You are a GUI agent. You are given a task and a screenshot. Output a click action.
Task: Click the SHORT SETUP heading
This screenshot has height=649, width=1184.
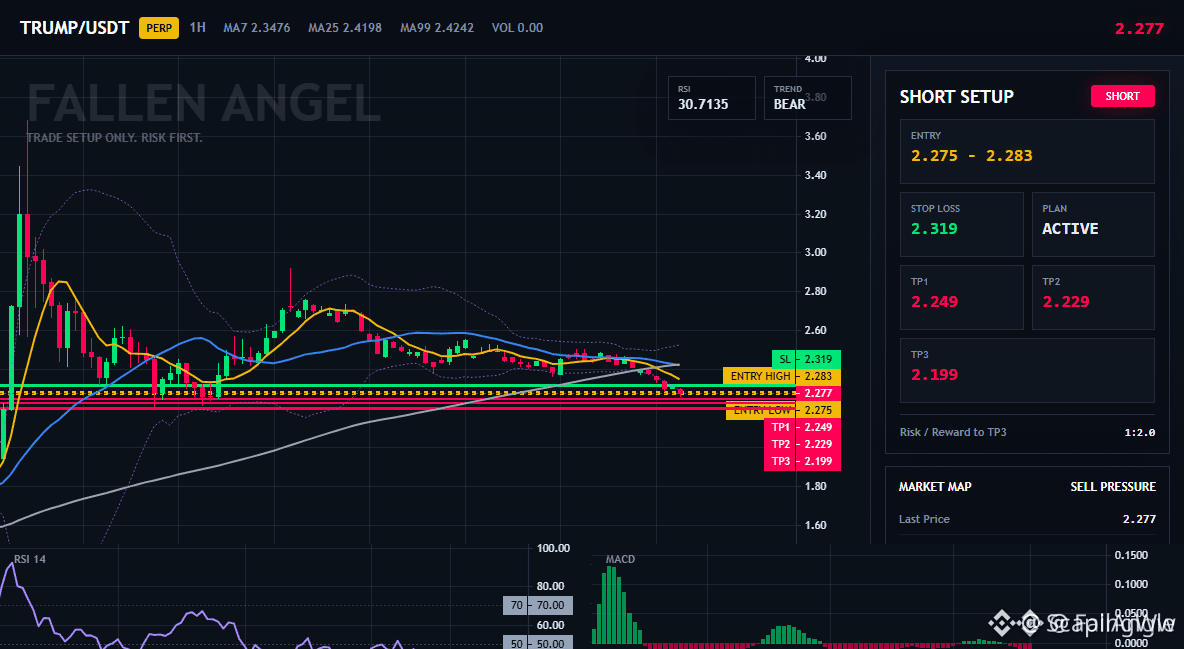(x=957, y=97)
